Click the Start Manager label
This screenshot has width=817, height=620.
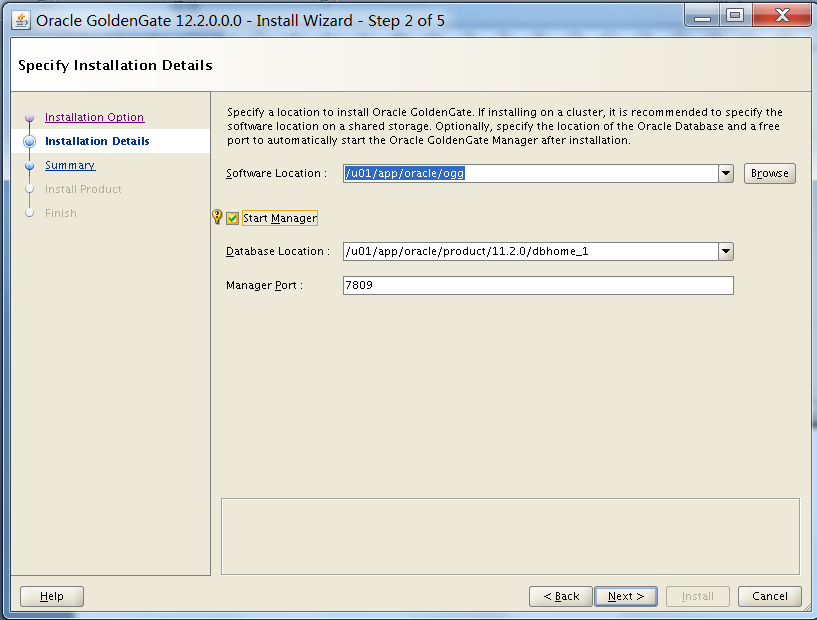(280, 218)
